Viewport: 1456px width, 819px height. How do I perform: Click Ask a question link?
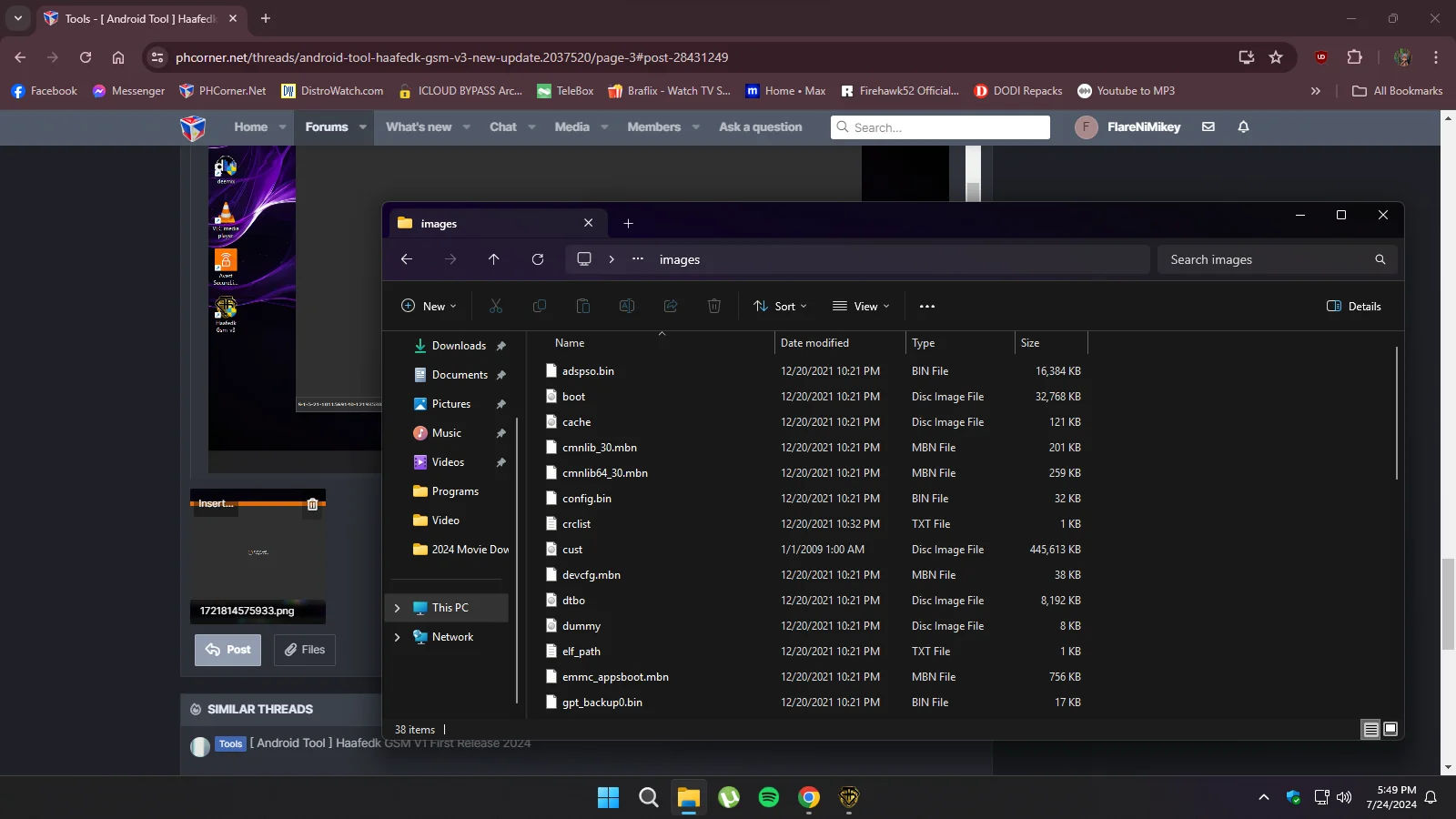pos(761,127)
